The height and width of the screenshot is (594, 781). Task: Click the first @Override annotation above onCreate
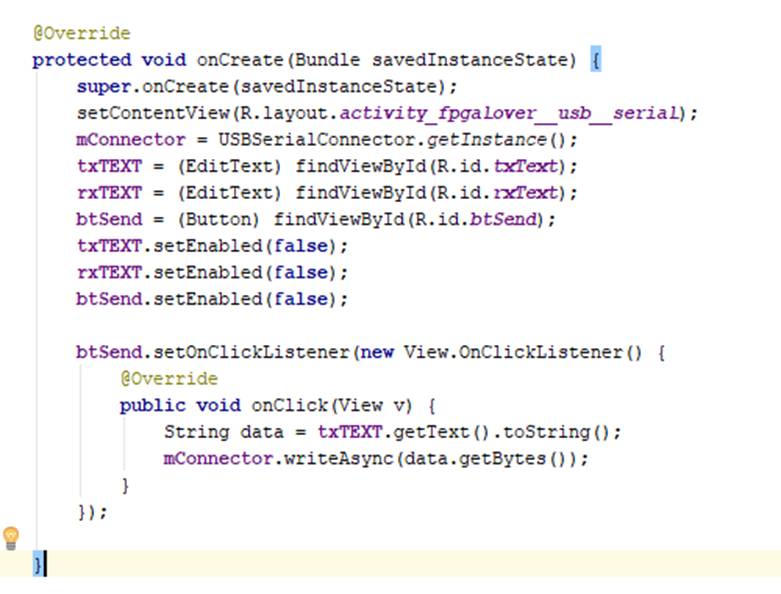coord(82,33)
